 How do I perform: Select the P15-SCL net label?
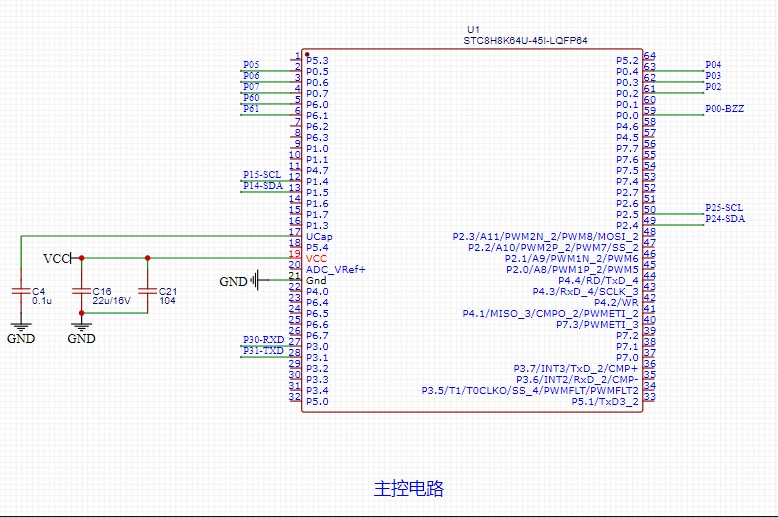(261, 175)
